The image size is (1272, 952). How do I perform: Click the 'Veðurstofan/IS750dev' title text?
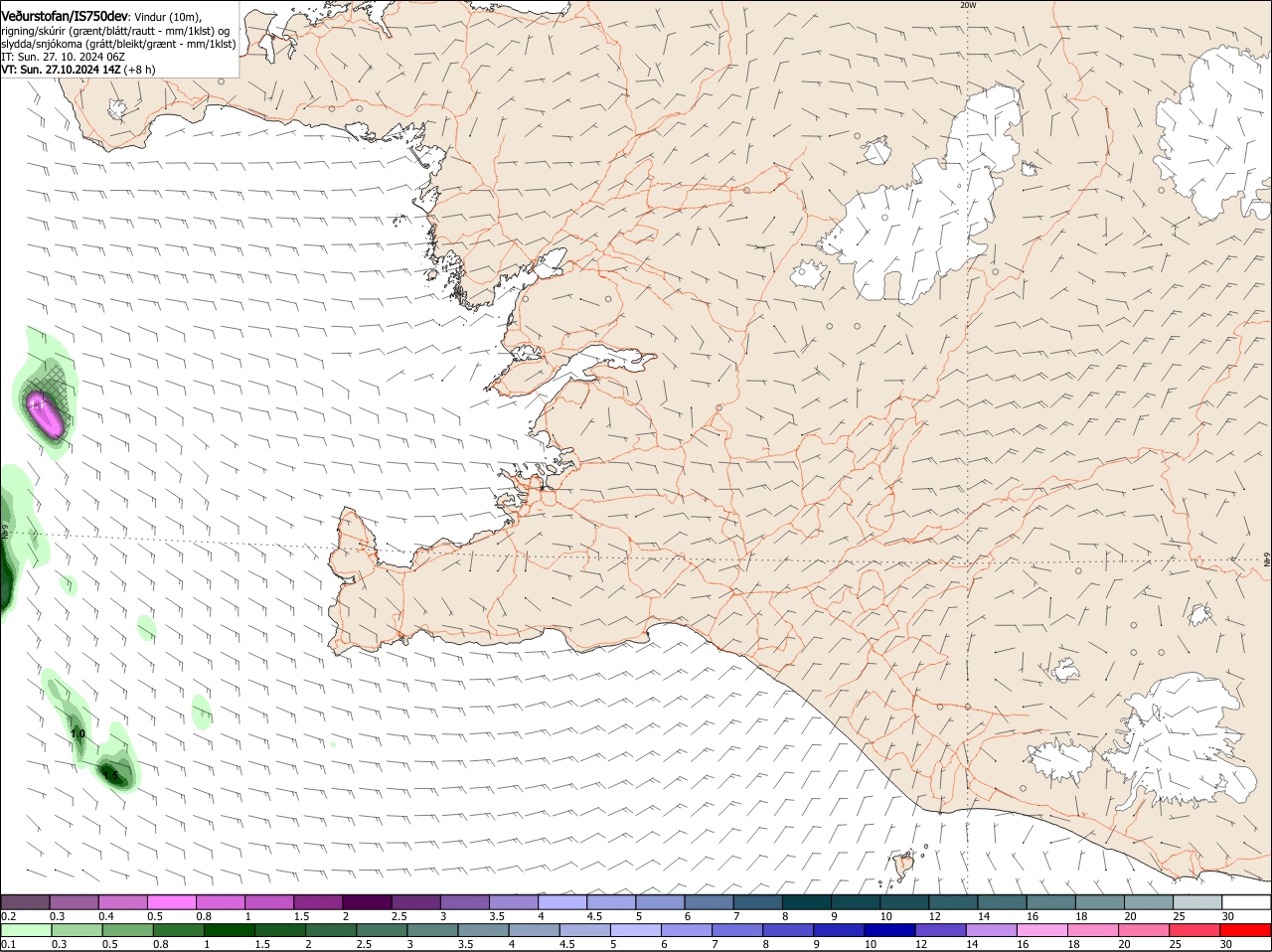click(x=64, y=17)
